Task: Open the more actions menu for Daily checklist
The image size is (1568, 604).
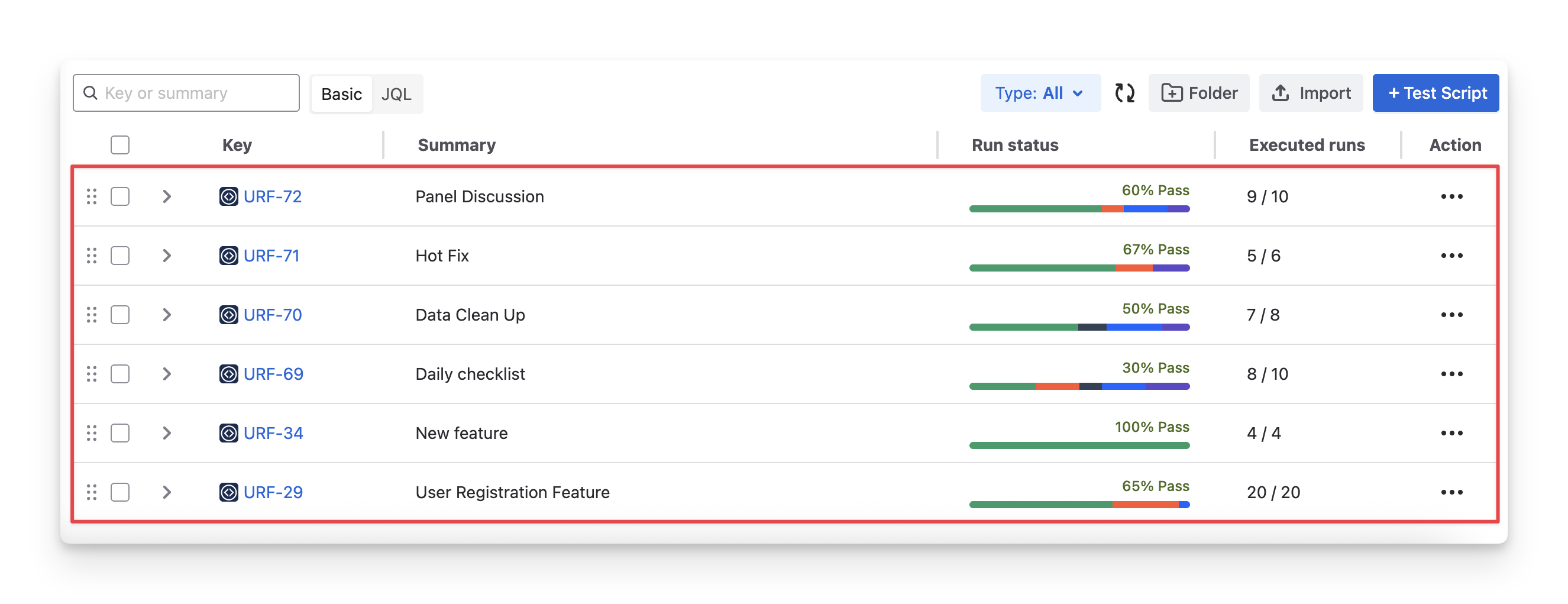Action: coord(1451,374)
